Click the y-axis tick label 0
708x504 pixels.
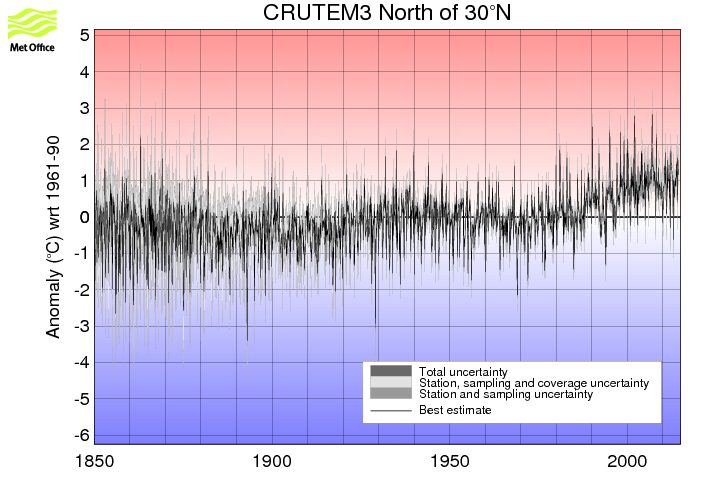coord(84,217)
